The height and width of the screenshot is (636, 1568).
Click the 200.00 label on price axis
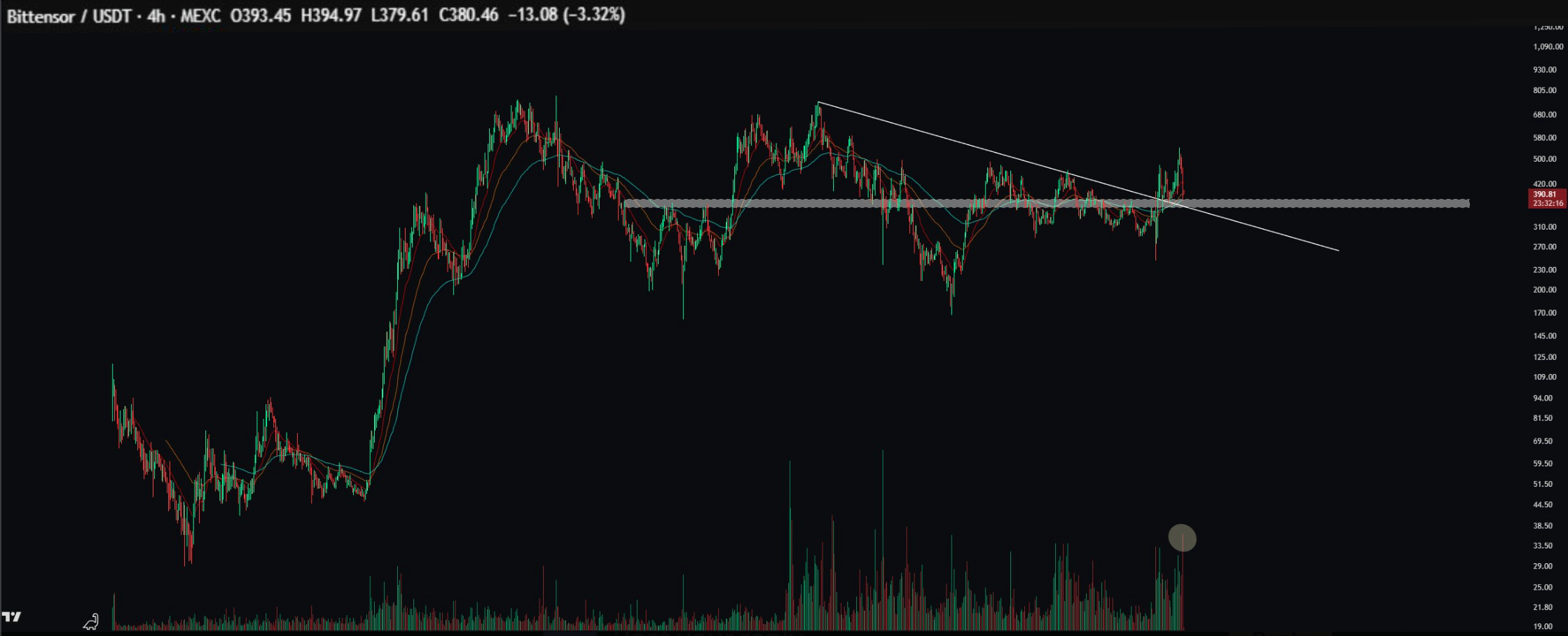click(1544, 290)
